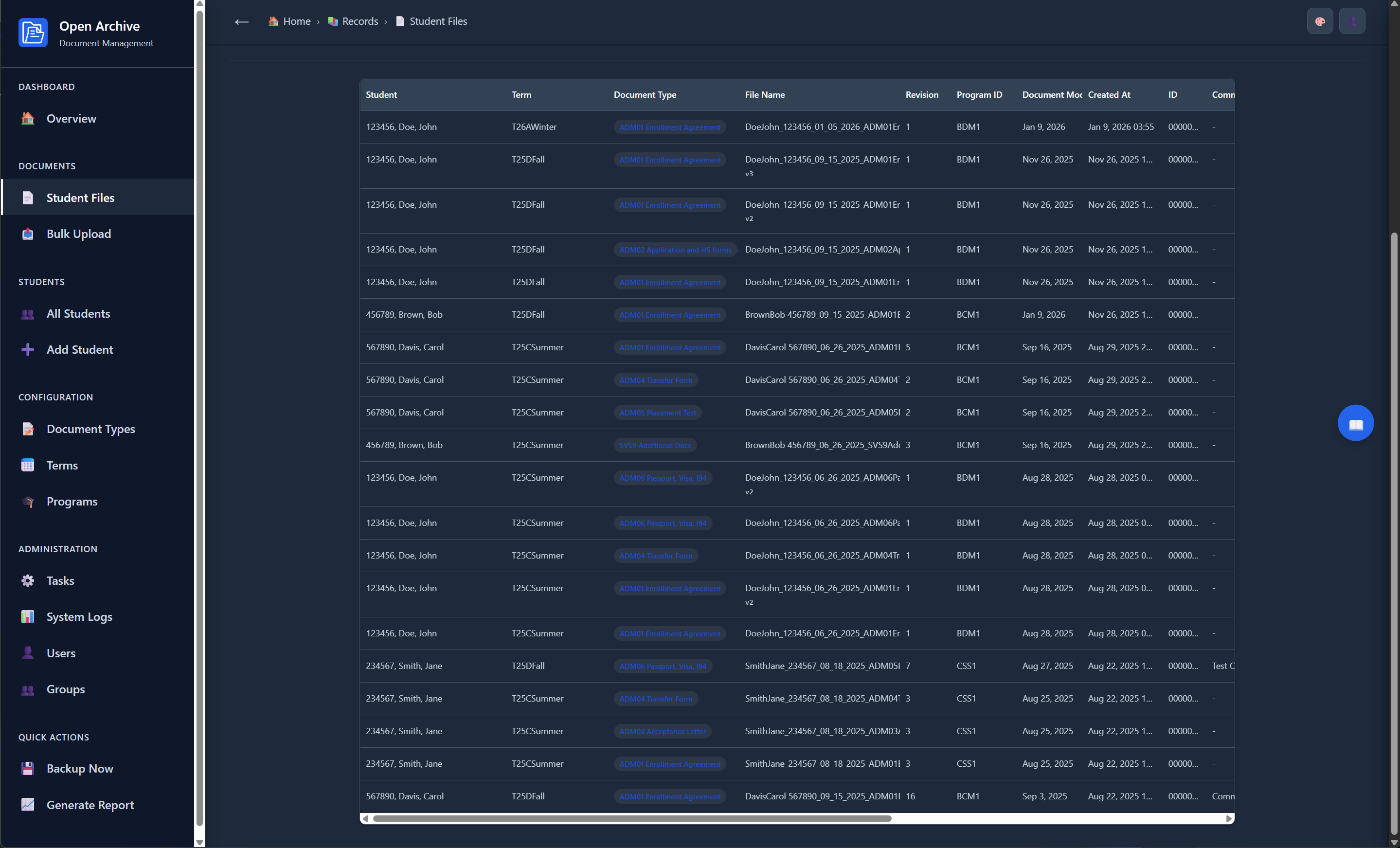Click the Add Student link
This screenshot has width=1400, height=848.
[98, 349]
